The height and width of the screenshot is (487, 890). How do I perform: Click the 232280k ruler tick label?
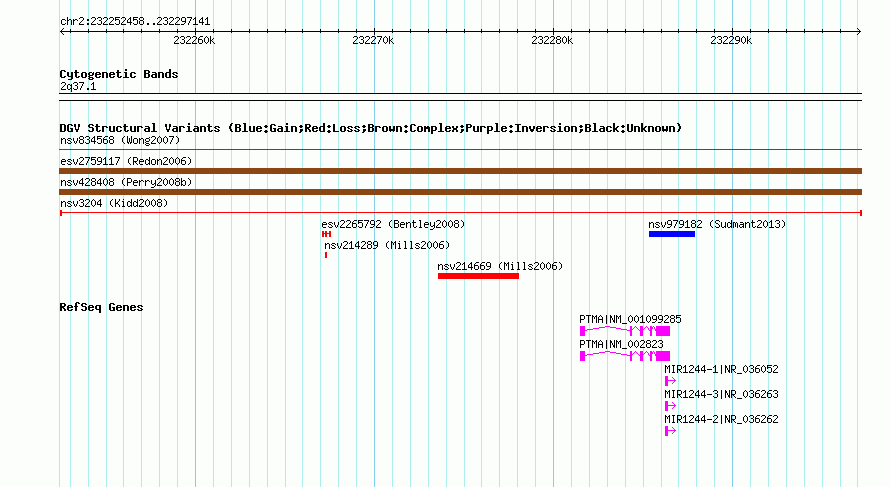[x=552, y=40]
